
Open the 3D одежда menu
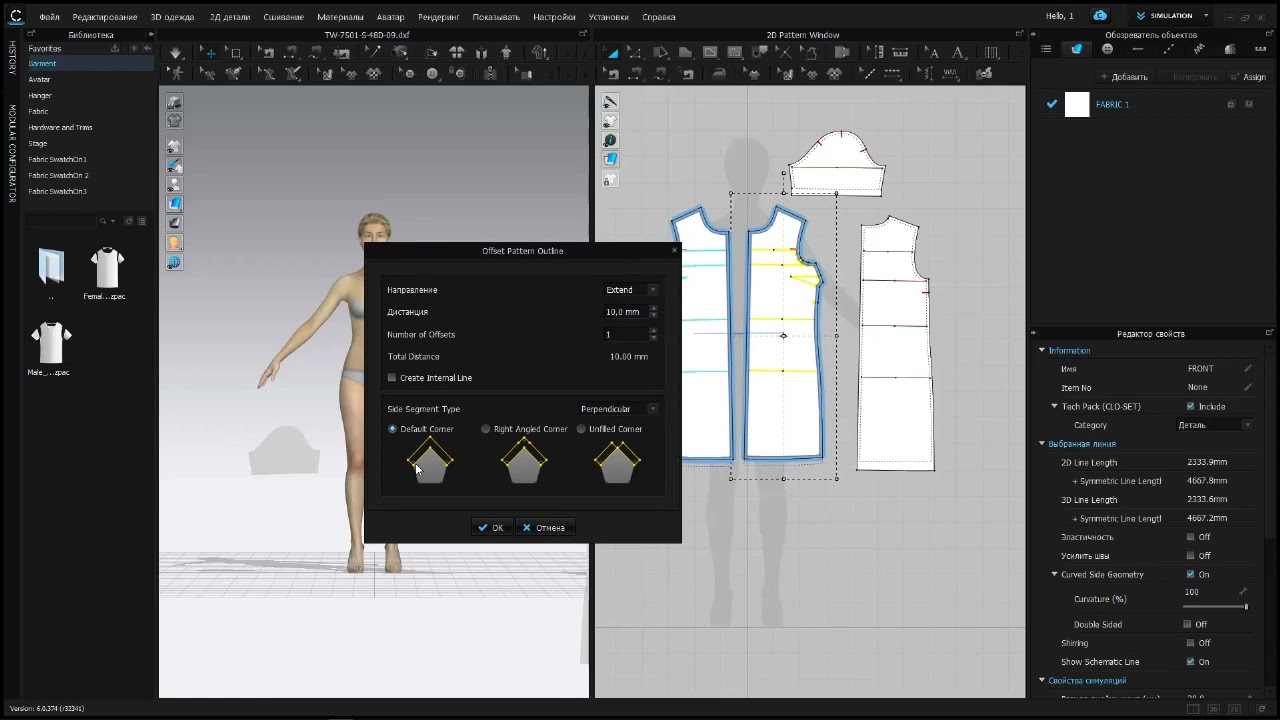[173, 17]
